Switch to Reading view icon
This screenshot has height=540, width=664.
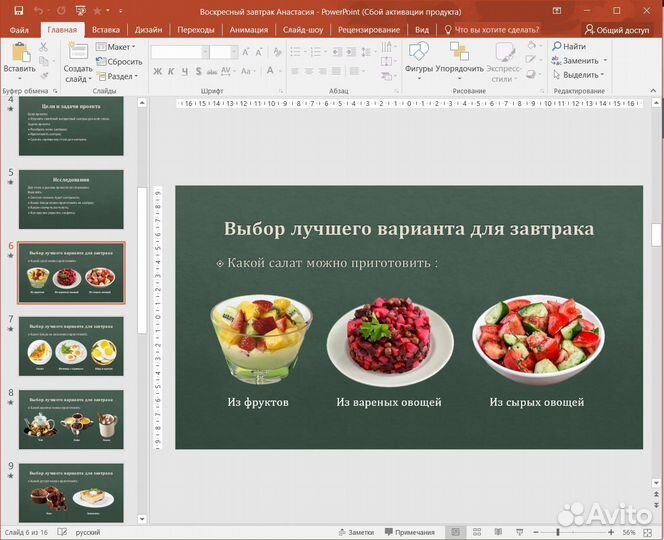(x=498, y=532)
